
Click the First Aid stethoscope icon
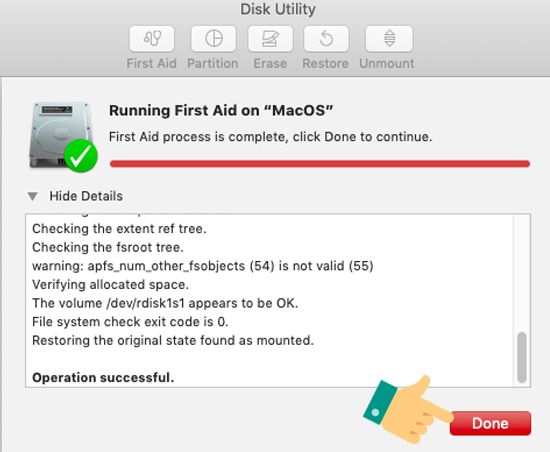coord(152,38)
